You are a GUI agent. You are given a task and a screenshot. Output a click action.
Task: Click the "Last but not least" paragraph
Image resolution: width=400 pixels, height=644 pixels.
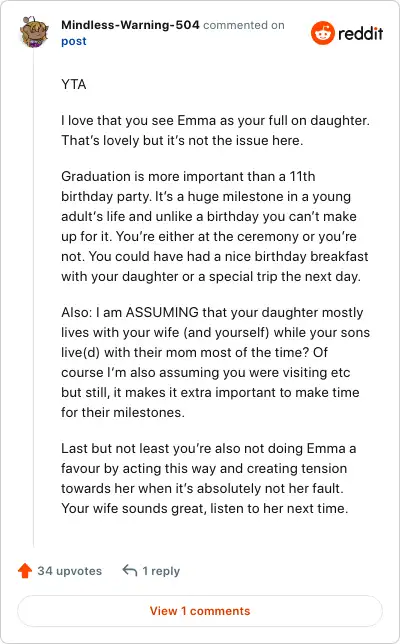coord(209,478)
